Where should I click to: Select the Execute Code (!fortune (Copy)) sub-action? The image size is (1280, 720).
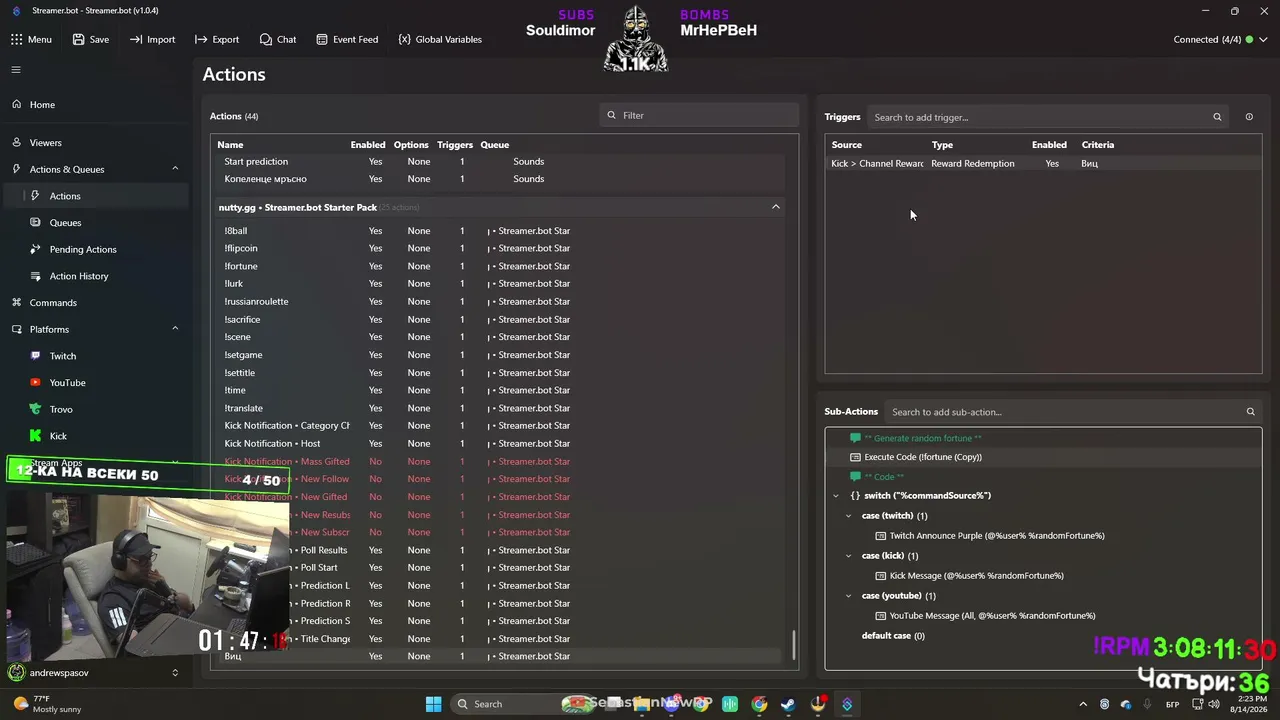click(x=1043, y=457)
